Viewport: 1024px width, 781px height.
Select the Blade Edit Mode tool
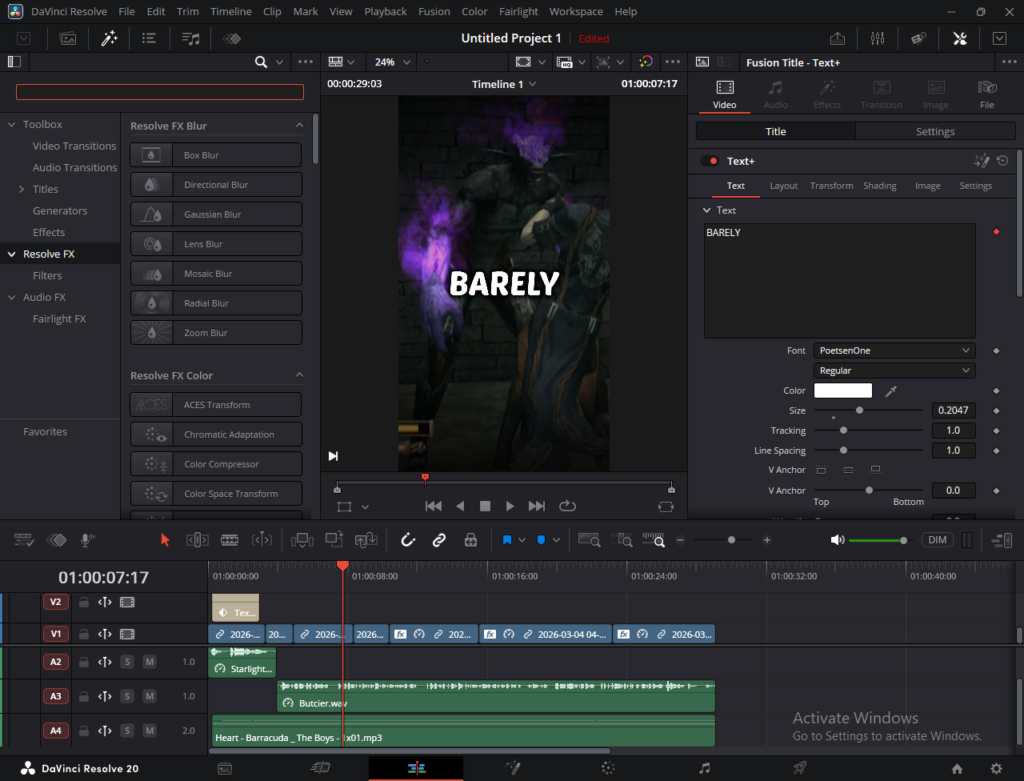(230, 540)
